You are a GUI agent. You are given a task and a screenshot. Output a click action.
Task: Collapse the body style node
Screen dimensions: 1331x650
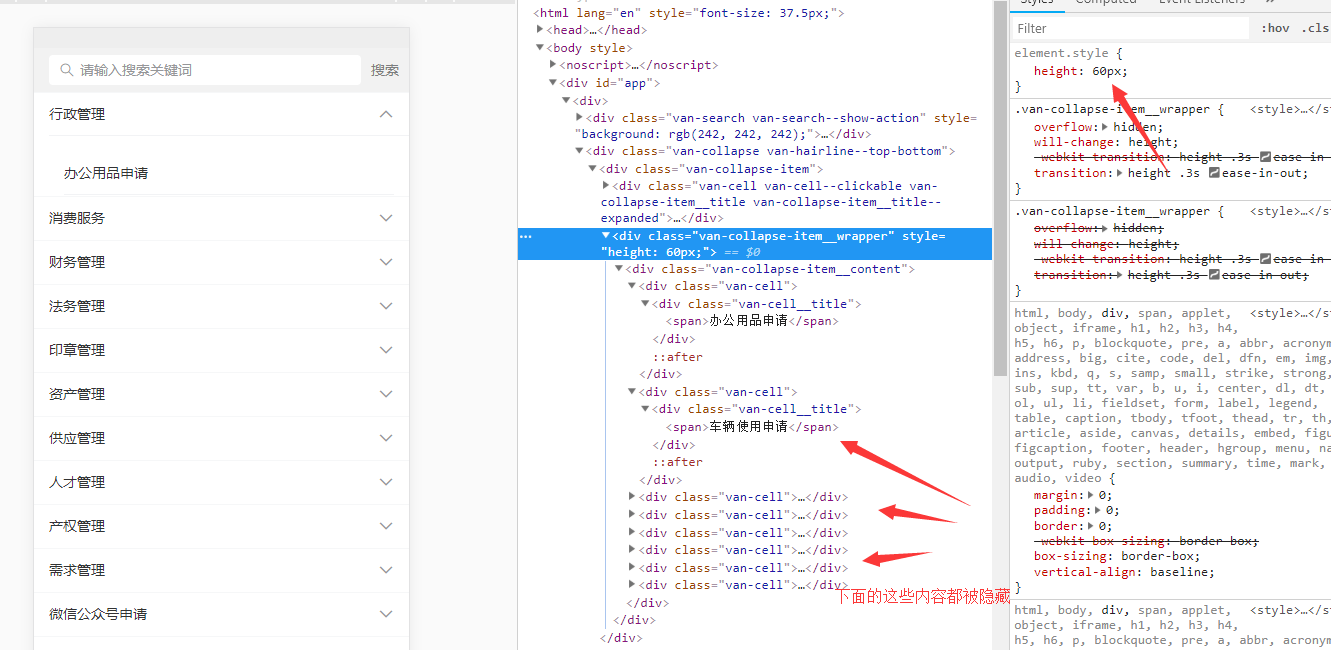(540, 47)
